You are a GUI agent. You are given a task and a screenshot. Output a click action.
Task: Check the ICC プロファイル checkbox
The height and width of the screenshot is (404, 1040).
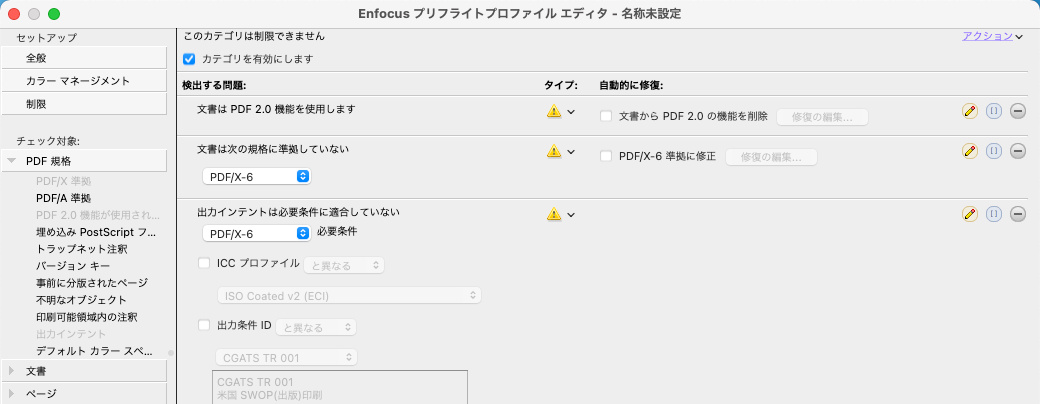click(206, 263)
